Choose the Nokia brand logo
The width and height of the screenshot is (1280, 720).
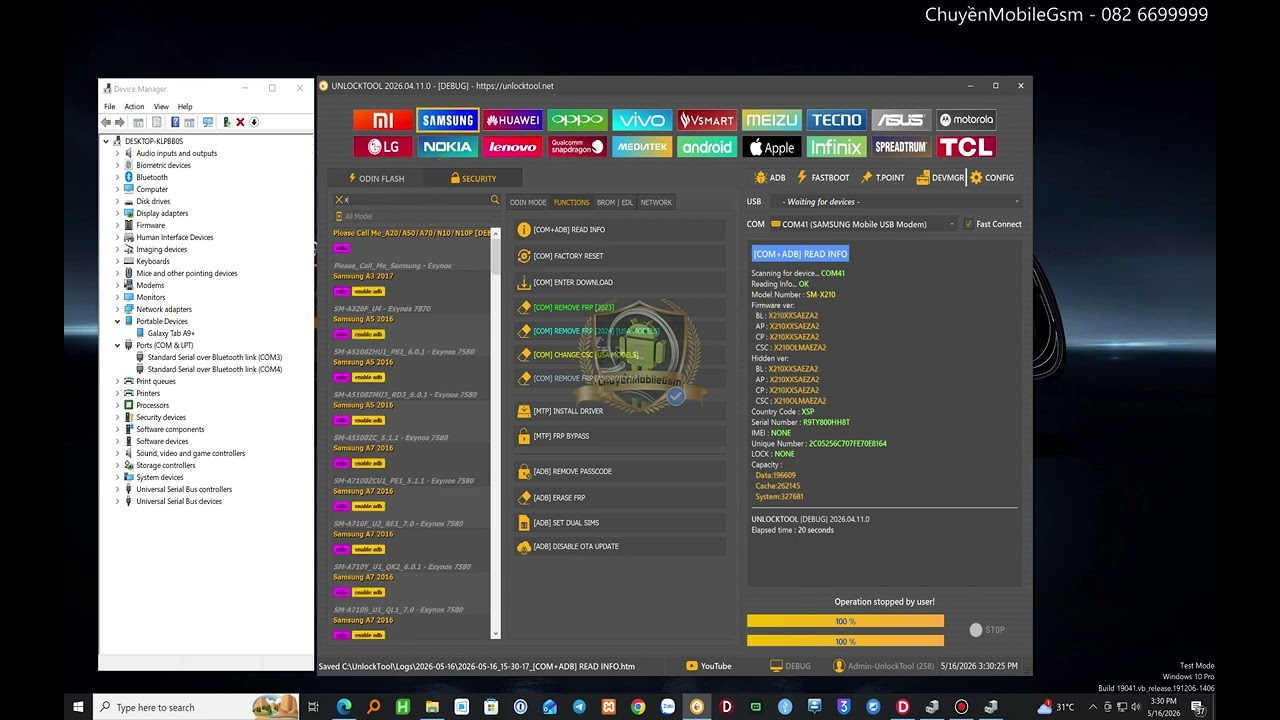point(448,147)
